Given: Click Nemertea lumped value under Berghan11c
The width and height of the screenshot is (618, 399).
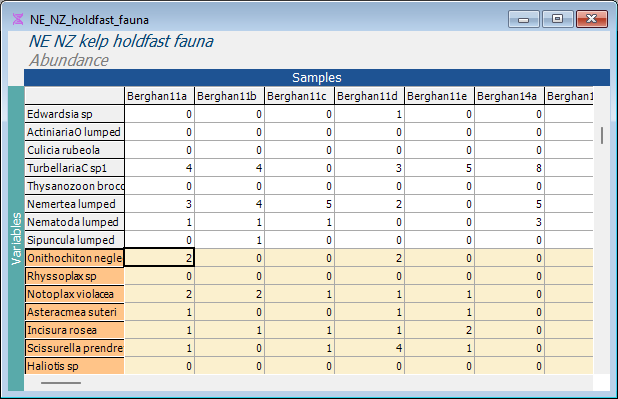Looking at the screenshot, I should [300, 204].
